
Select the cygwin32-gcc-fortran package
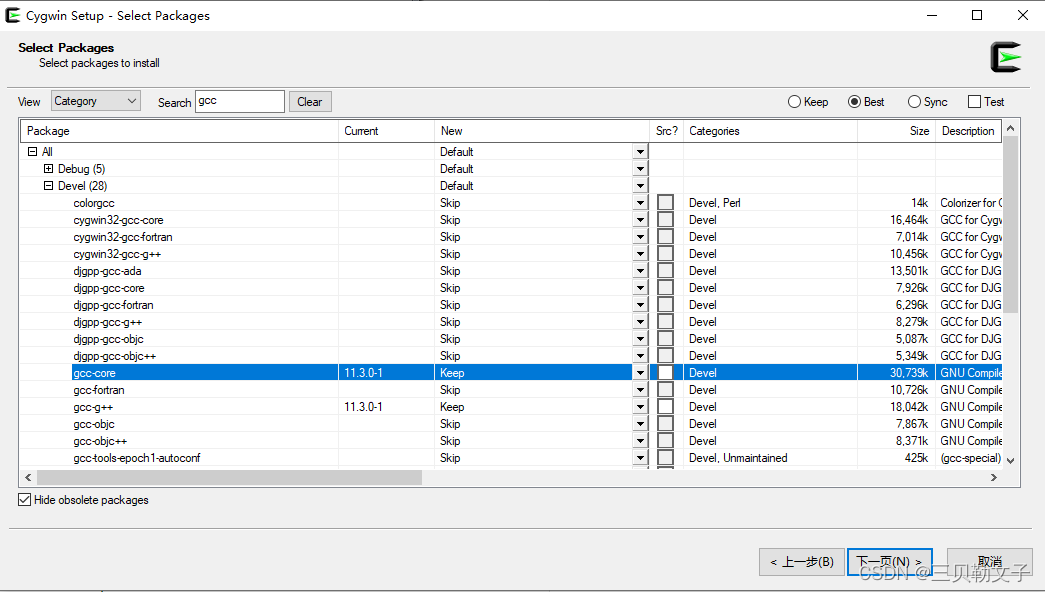[123, 237]
